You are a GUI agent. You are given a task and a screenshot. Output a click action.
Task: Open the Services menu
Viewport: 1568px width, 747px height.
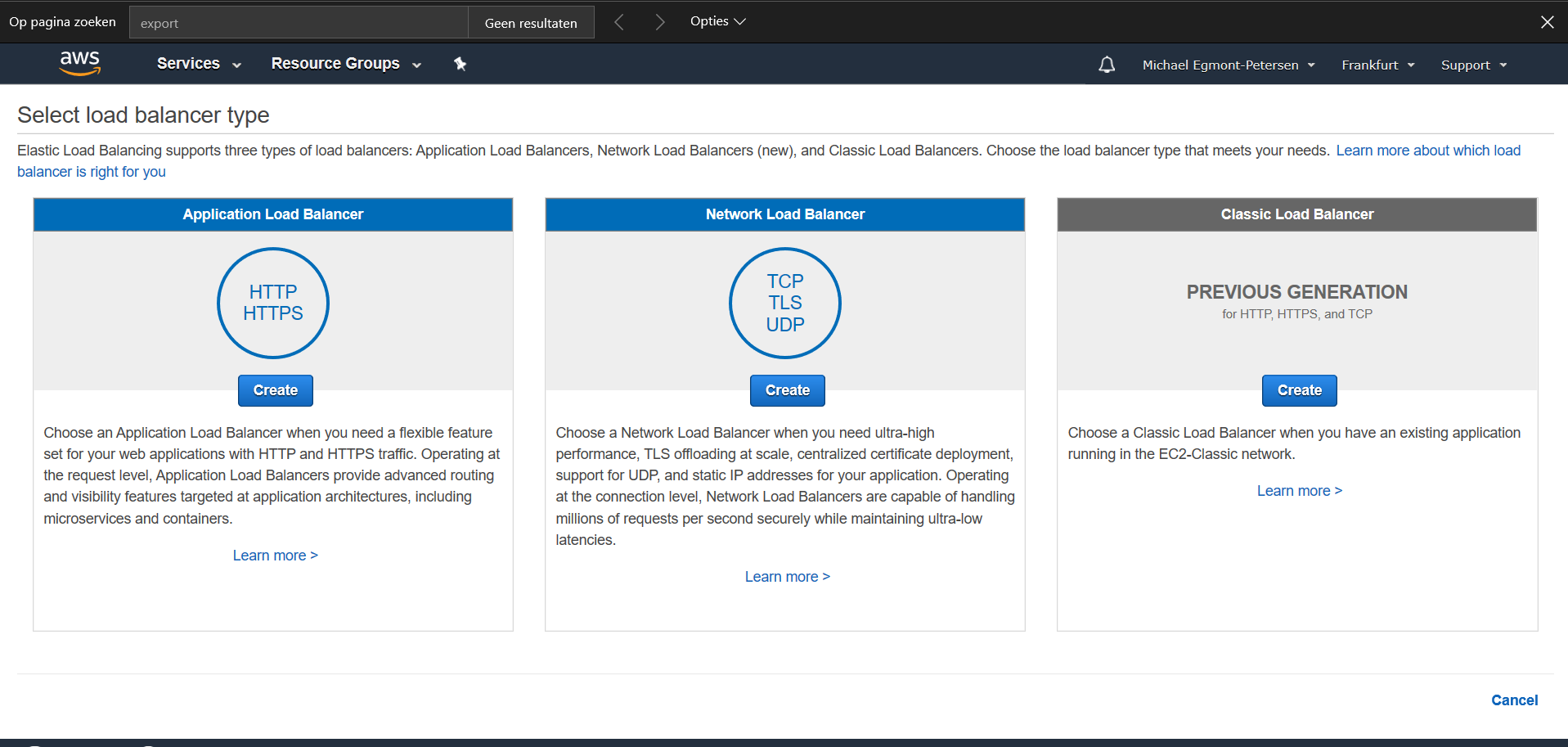(x=199, y=64)
